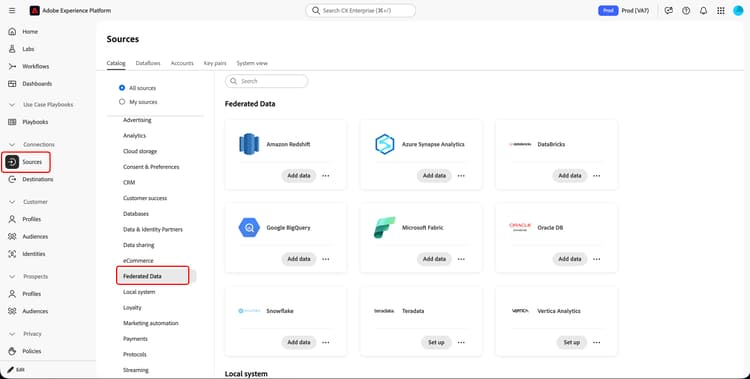The height and width of the screenshot is (379, 750).
Task: Open the apps grid switcher icon
Action: coord(721,11)
